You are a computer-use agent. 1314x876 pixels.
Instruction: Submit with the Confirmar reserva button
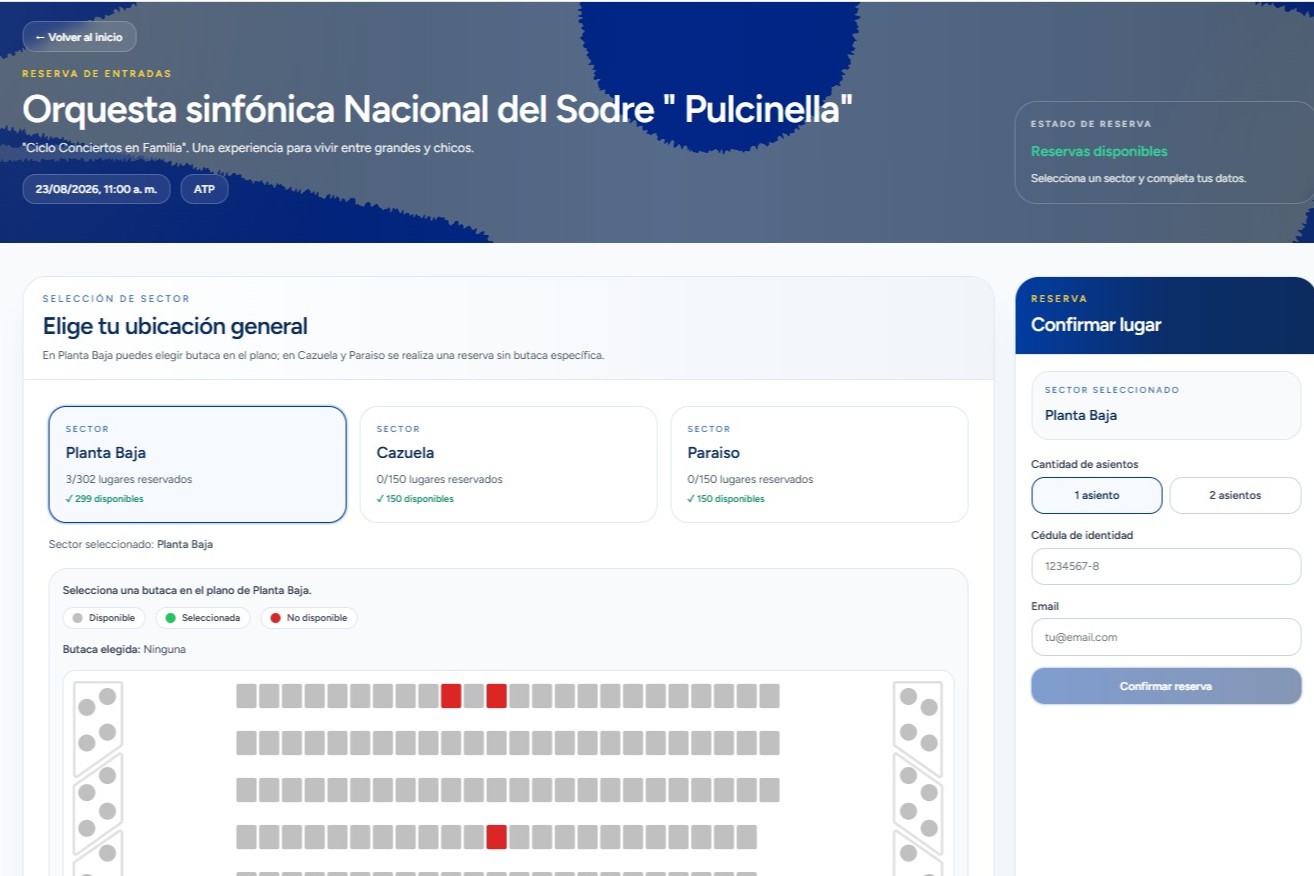tap(1166, 686)
